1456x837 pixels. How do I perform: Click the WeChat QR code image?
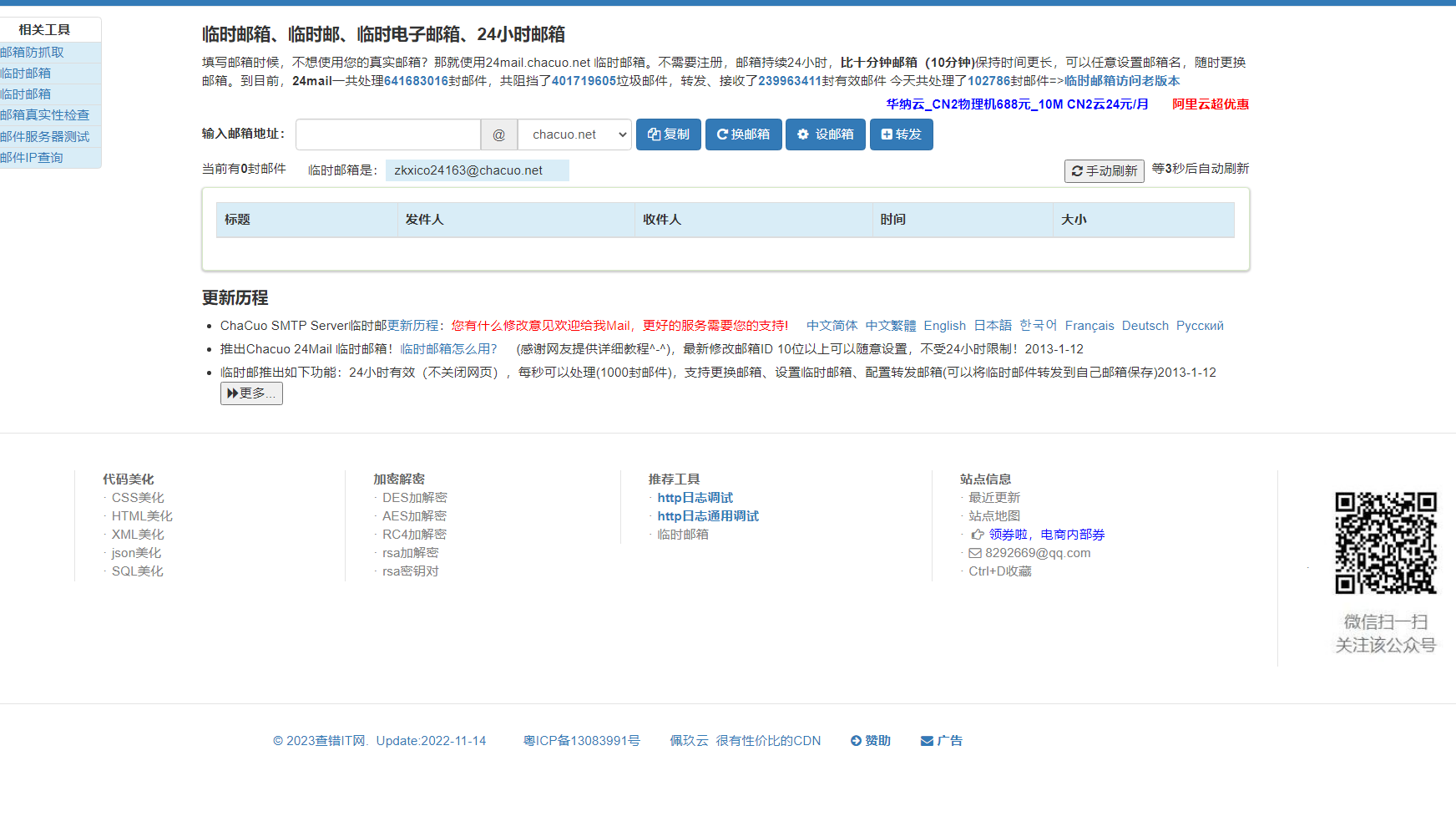tap(1385, 543)
